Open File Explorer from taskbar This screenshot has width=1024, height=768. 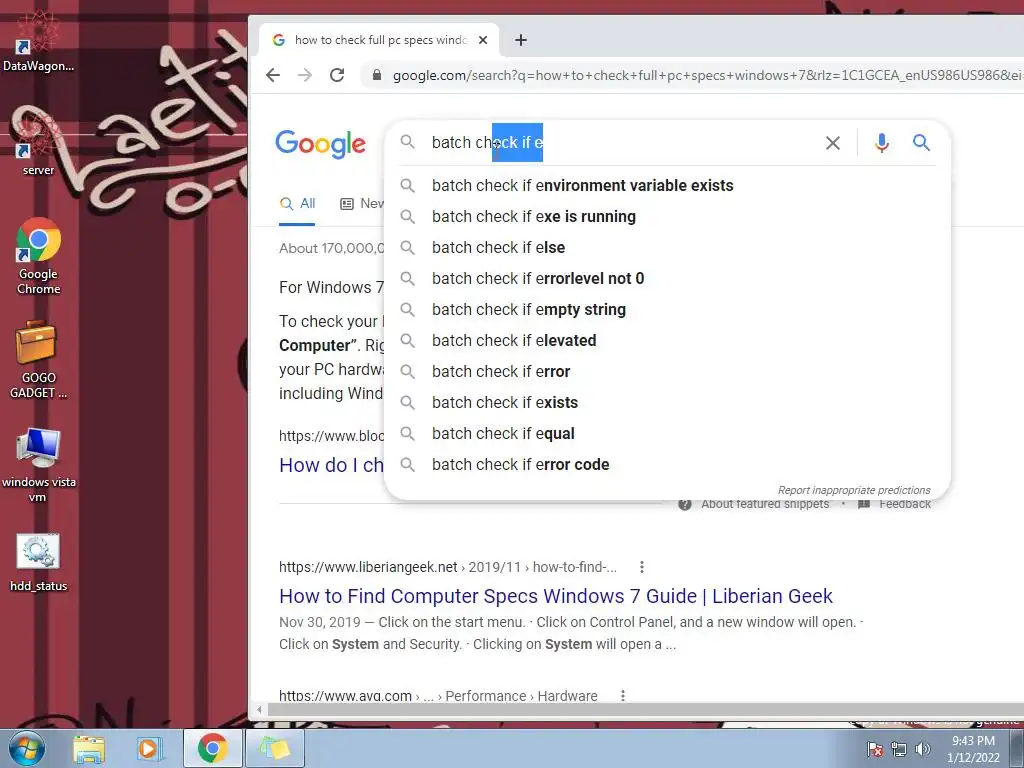point(88,748)
